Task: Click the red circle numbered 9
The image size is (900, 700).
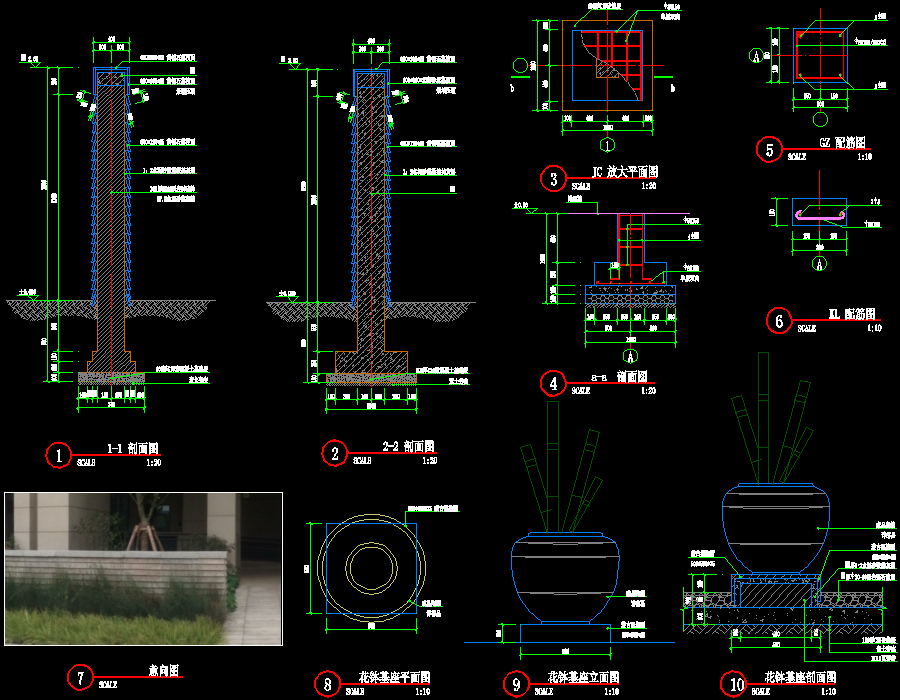Action: click(516, 684)
